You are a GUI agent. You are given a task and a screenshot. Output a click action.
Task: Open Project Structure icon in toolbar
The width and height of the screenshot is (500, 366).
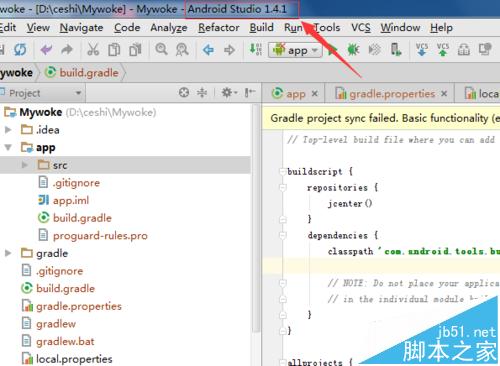pos(464,50)
